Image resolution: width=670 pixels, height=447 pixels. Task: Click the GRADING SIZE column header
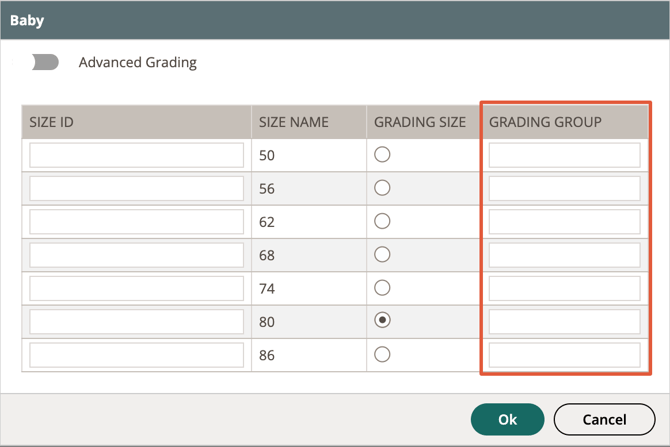423,122
